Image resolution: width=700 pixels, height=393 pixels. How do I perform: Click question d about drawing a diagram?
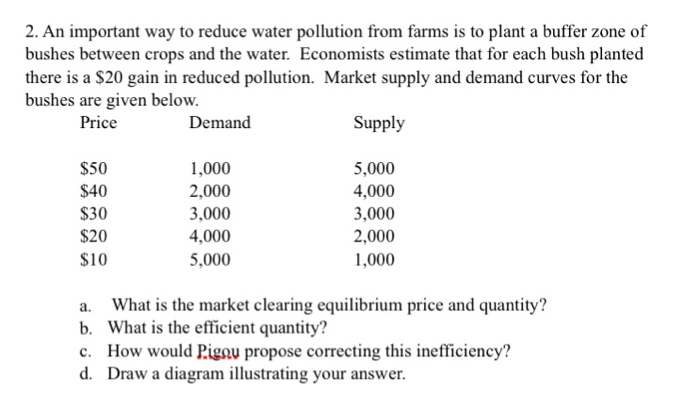(243, 374)
